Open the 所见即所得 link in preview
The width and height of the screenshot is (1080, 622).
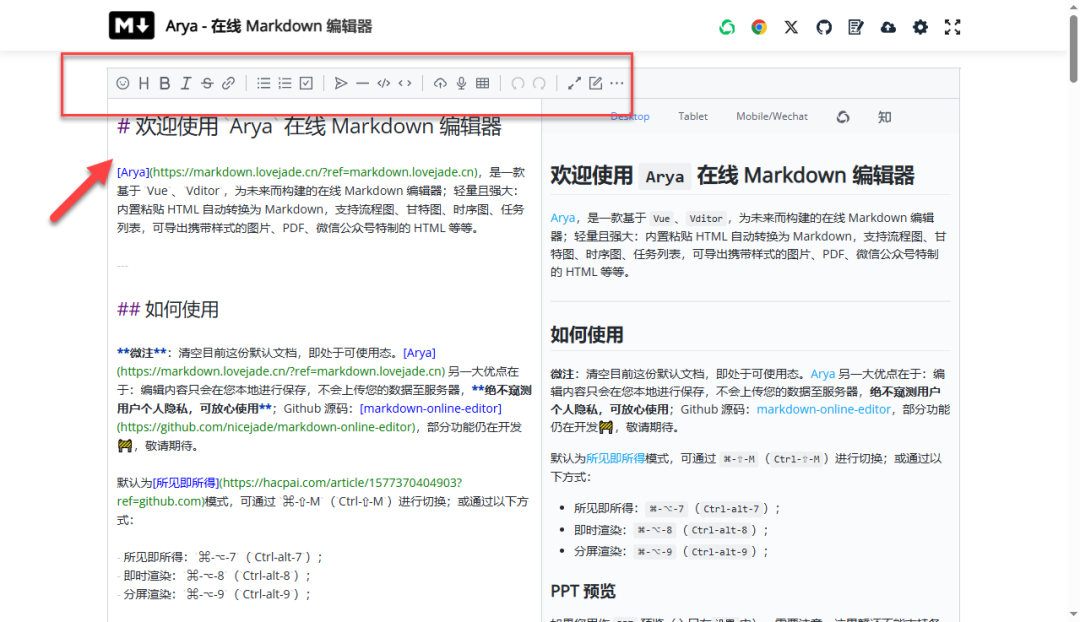pos(616,458)
